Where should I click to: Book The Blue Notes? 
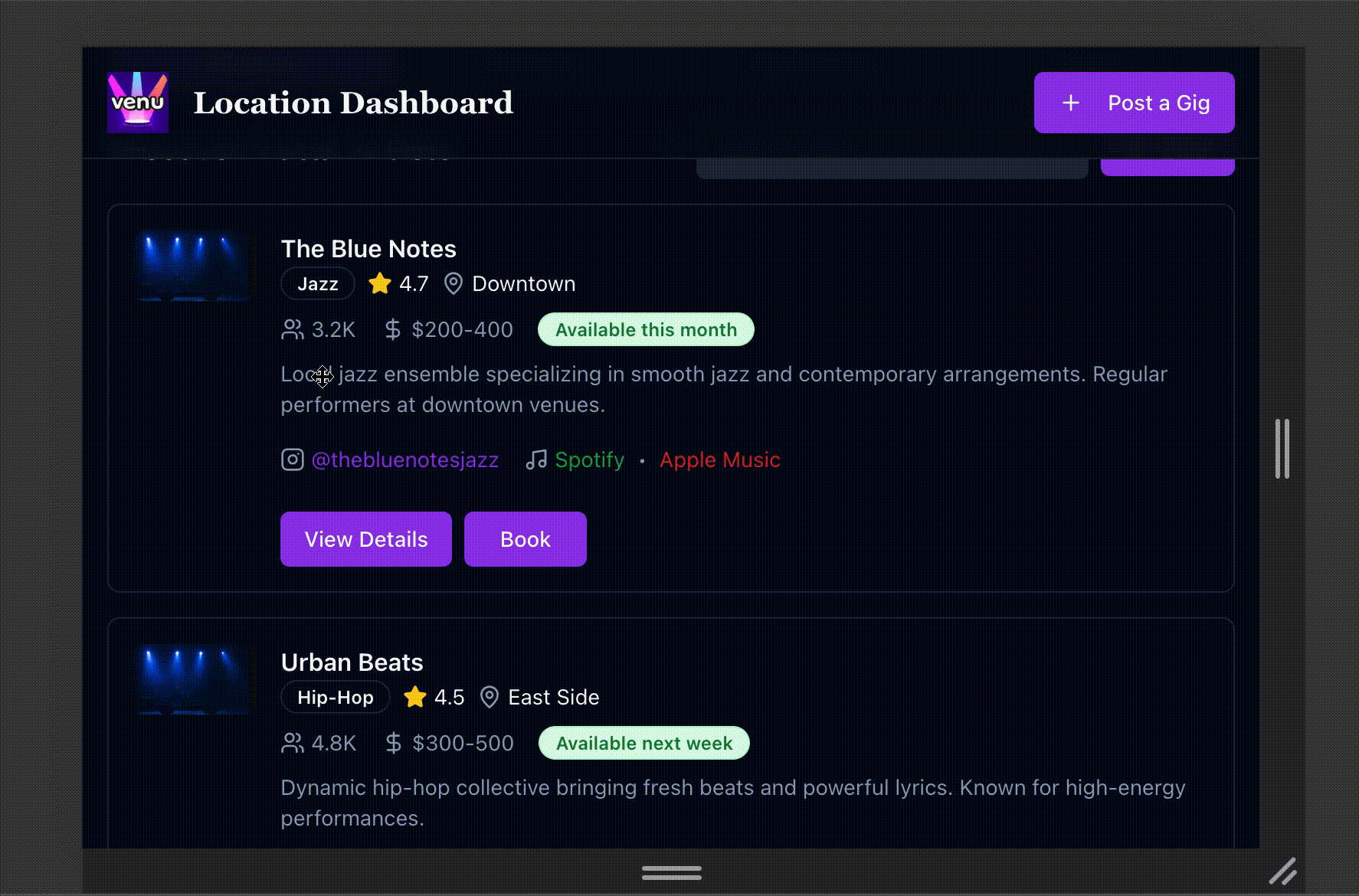point(526,539)
